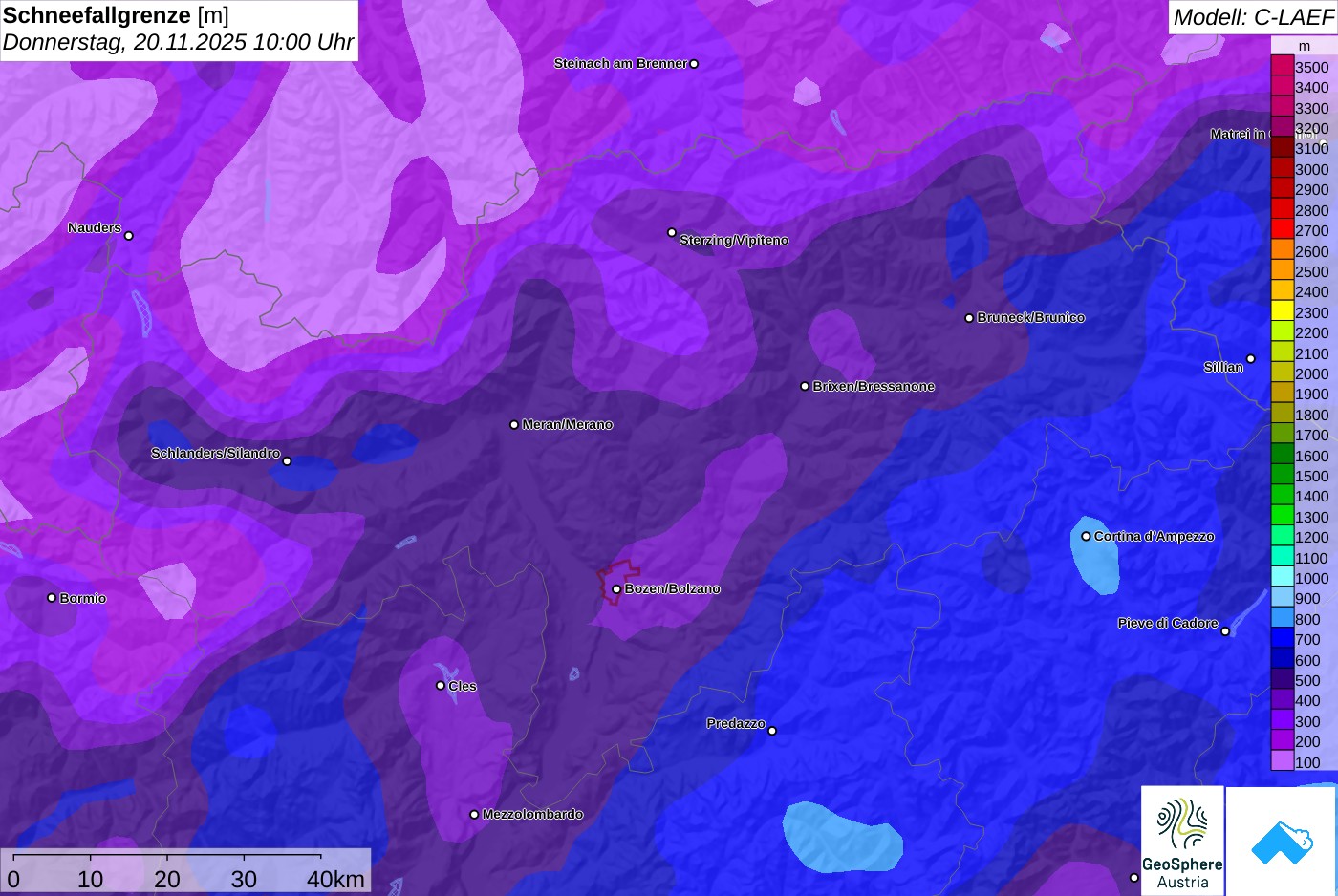Click the Pieve di Cadore label
The height and width of the screenshot is (896, 1338).
pyautogui.click(x=1168, y=623)
